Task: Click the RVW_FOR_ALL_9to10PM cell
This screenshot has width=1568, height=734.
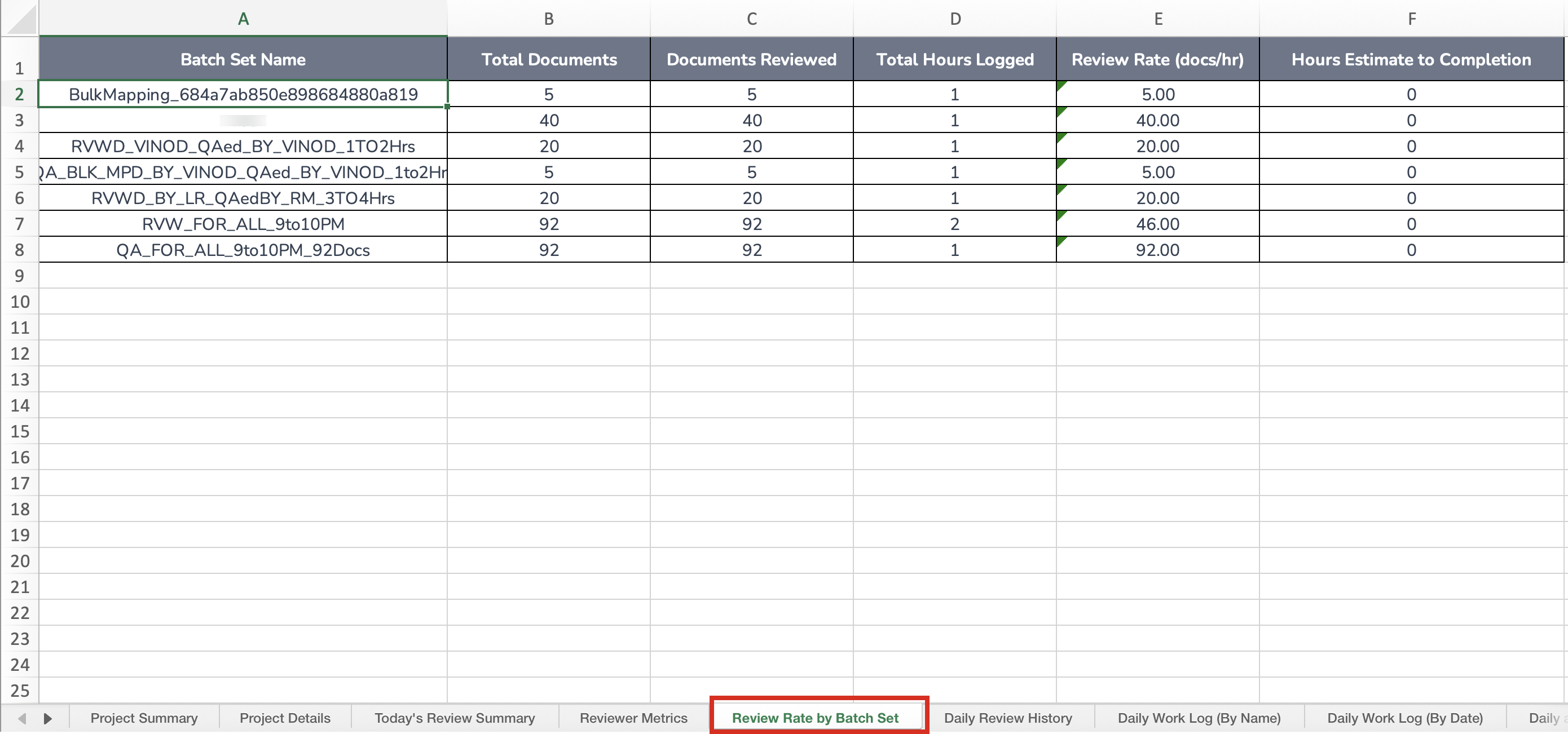Action: [243, 224]
